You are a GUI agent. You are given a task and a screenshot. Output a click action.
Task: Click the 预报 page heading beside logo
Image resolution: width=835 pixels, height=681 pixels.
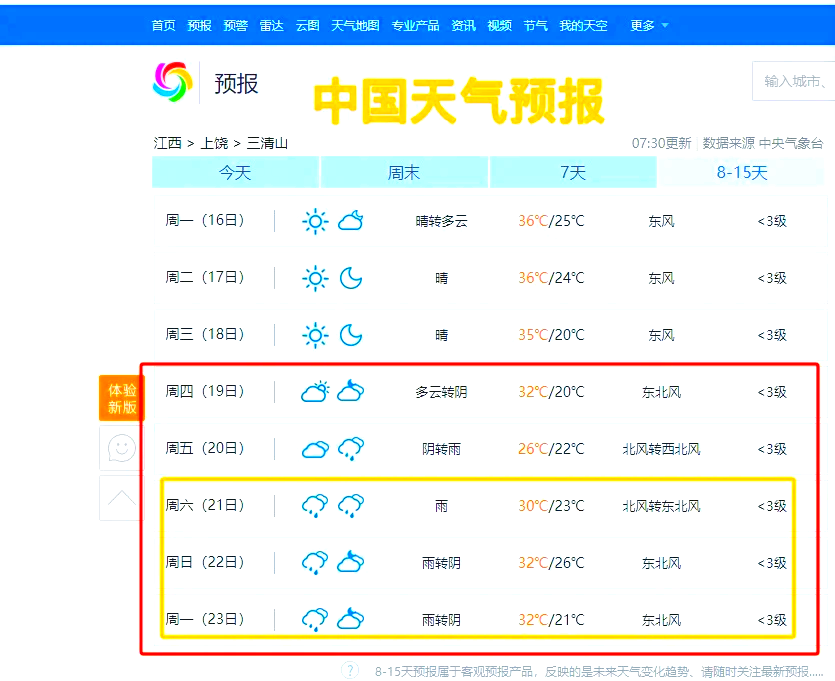coord(236,84)
